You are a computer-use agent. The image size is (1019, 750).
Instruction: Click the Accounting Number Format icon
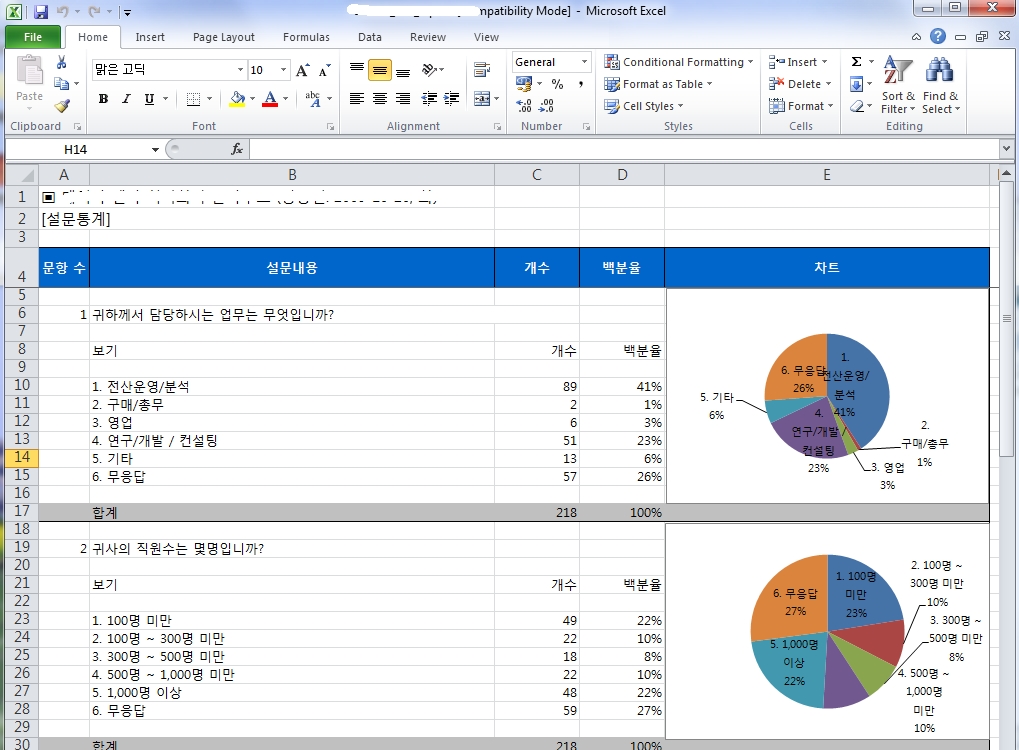pos(524,84)
